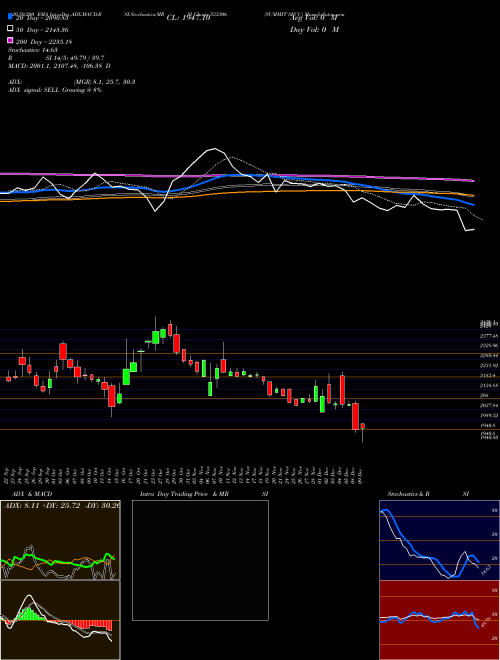Click the ADX (MGR) 8.1, 25.7, 30.3 values
Viewport: 500px width, 660px height.
pos(104,82)
